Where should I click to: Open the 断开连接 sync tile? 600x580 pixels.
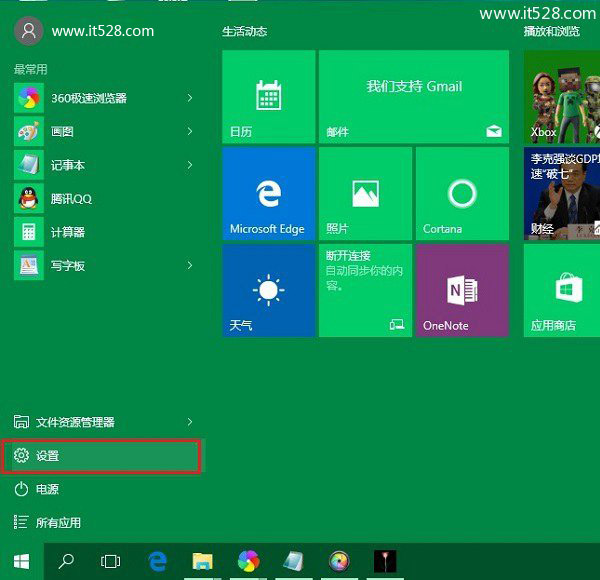click(365, 291)
